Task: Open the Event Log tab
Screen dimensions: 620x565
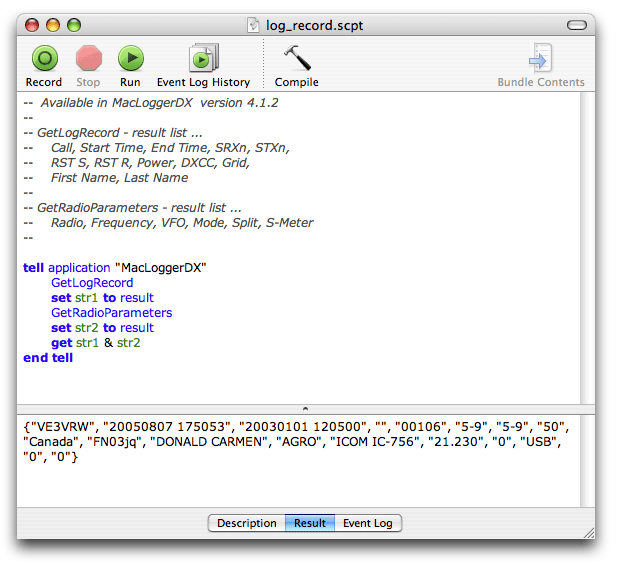Action: tap(368, 523)
